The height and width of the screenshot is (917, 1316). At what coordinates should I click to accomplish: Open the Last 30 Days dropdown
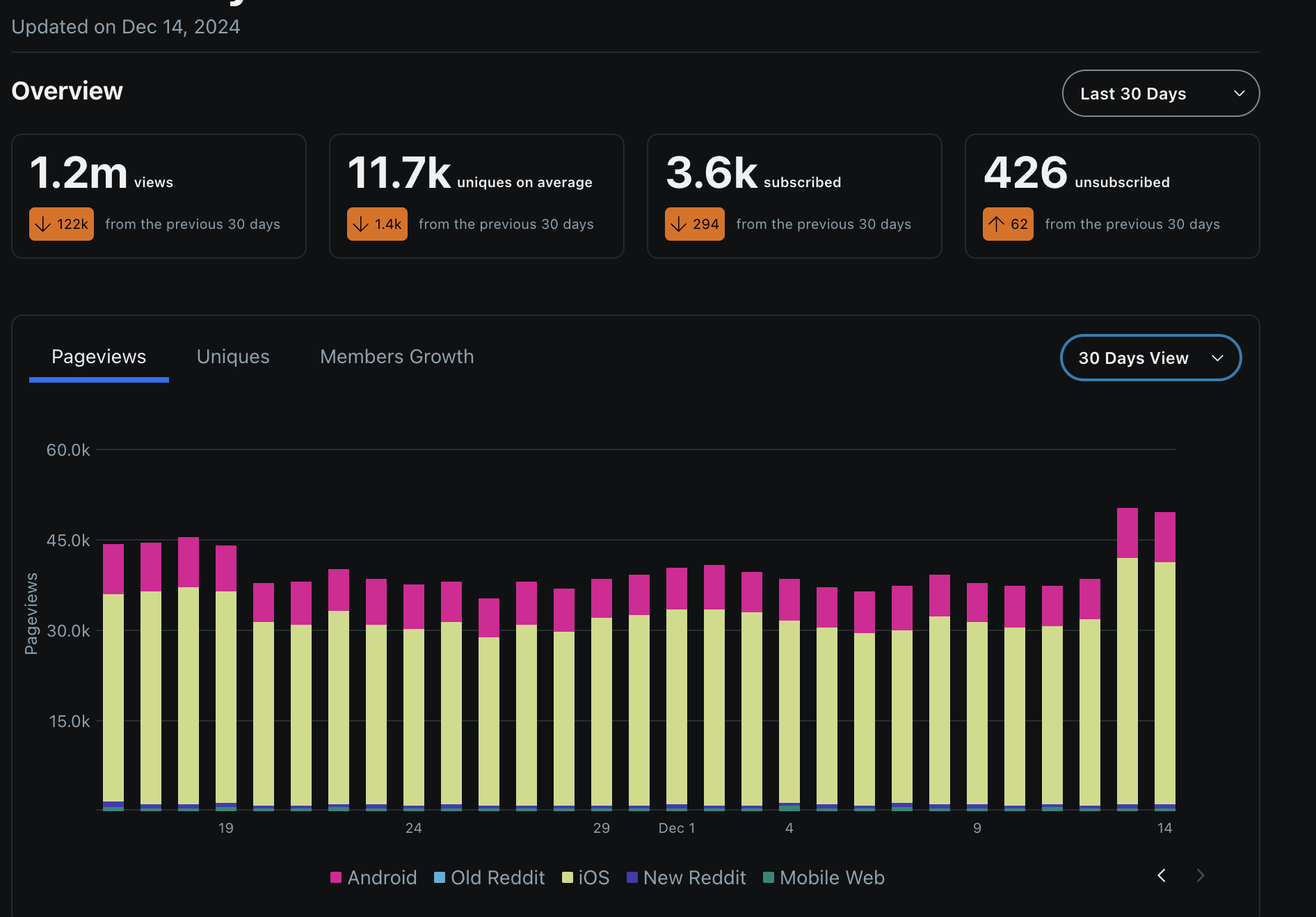pos(1160,93)
